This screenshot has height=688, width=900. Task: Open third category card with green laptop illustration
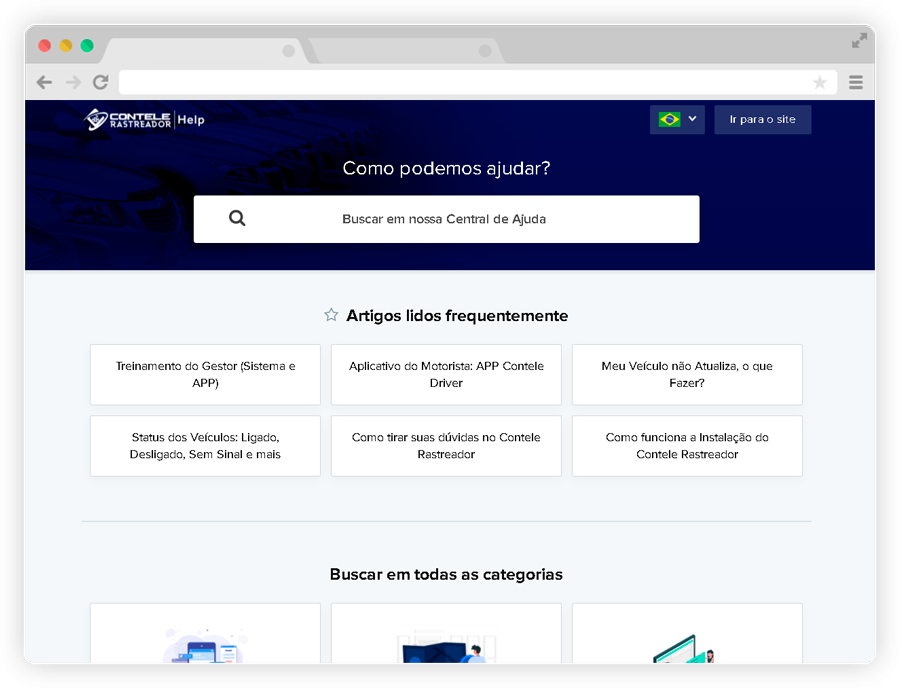pyautogui.click(x=687, y=633)
